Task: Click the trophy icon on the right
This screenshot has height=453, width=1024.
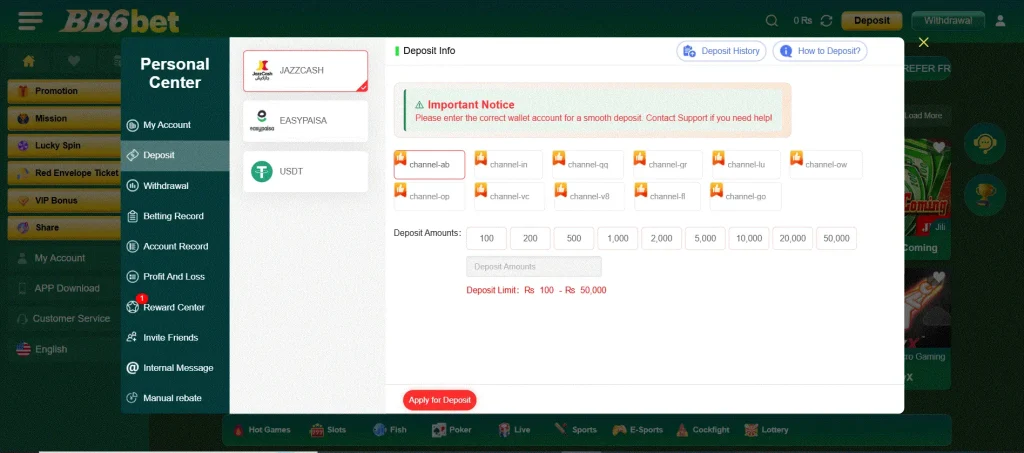Action: point(984,195)
